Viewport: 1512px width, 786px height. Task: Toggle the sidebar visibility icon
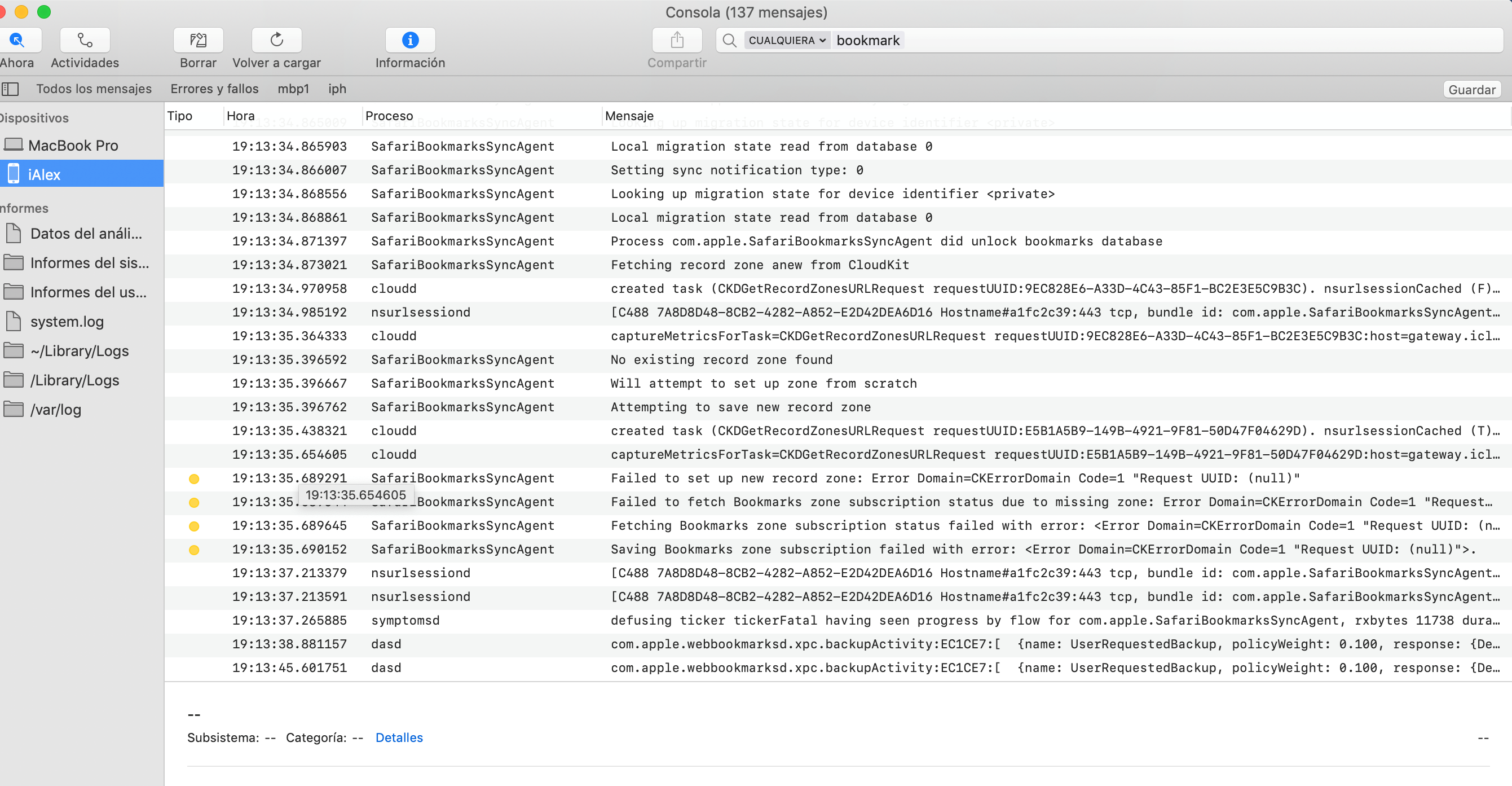[x=11, y=89]
